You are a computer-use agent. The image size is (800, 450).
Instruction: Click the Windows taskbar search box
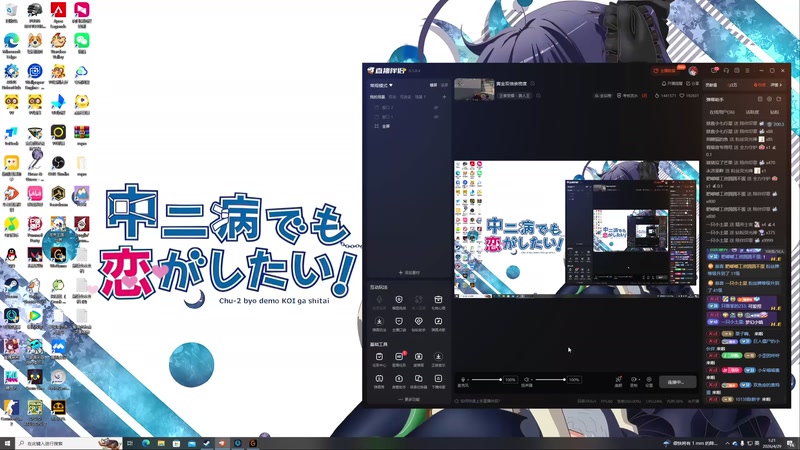click(69, 443)
